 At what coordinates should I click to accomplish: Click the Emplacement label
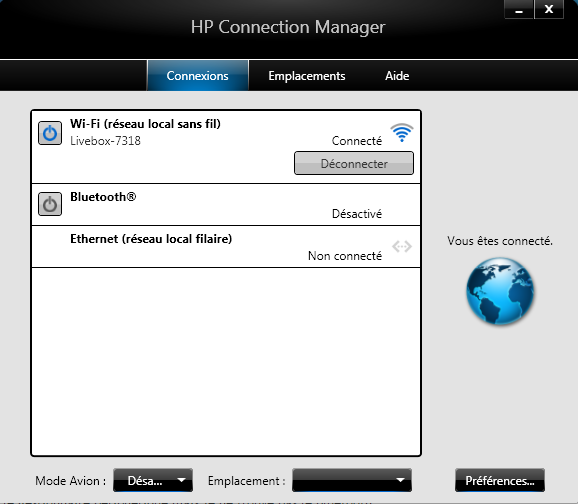pyautogui.click(x=247, y=481)
